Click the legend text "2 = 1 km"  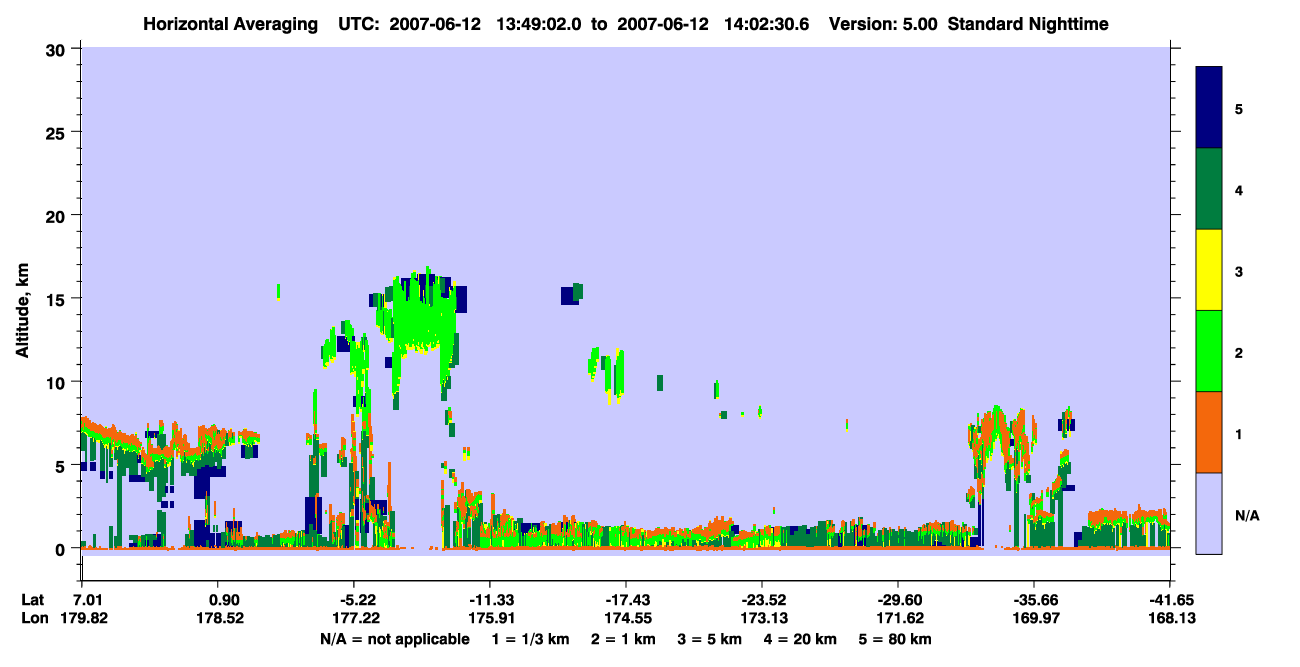[x=623, y=639]
